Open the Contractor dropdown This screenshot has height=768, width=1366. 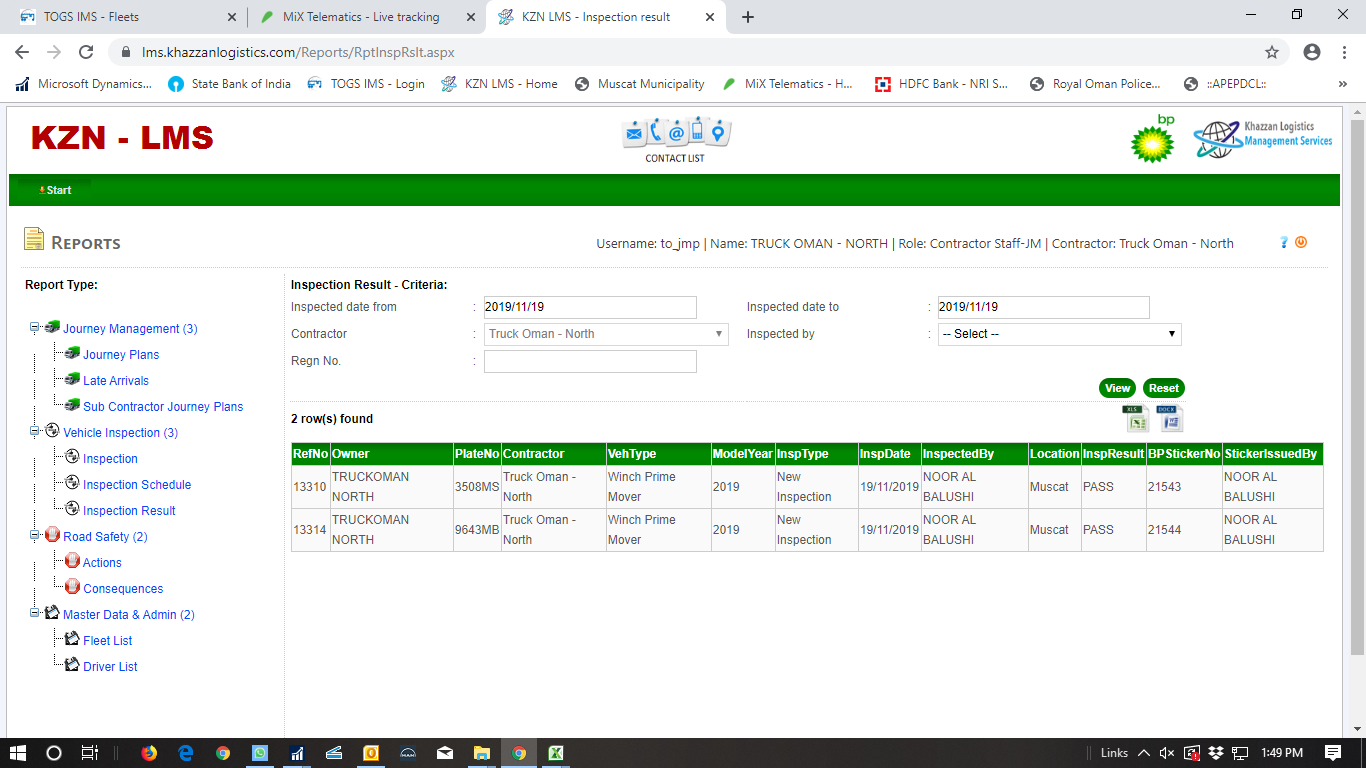[x=606, y=334]
